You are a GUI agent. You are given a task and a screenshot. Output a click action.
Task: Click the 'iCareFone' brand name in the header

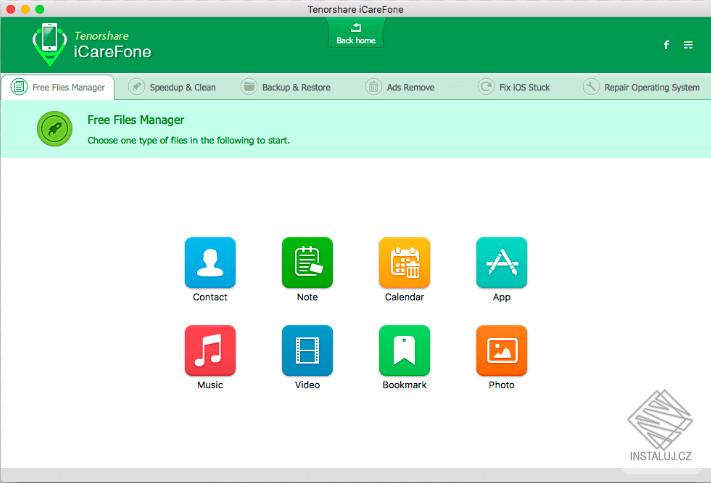[x=112, y=52]
